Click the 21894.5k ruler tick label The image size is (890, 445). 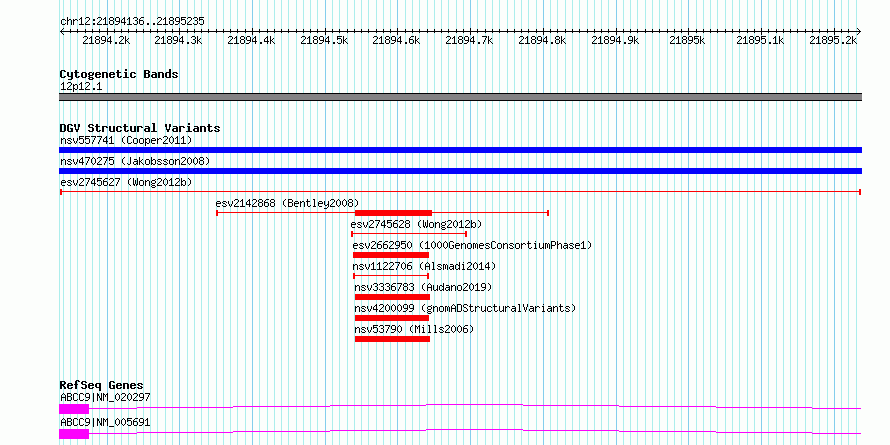tap(324, 40)
